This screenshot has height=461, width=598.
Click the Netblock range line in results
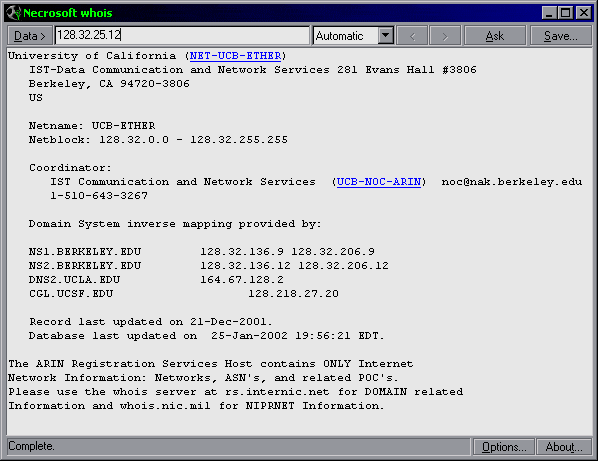tap(158, 140)
